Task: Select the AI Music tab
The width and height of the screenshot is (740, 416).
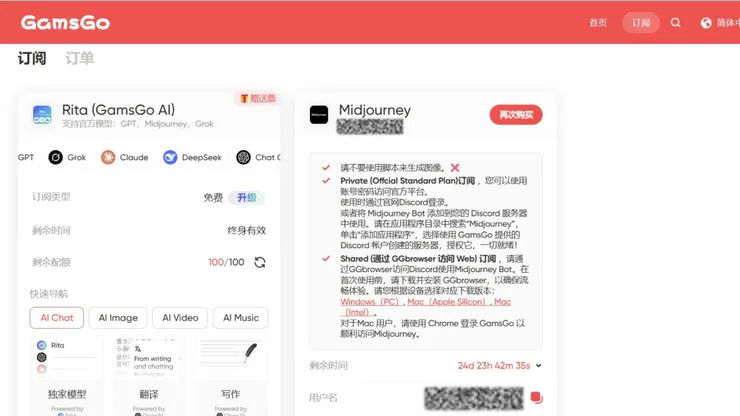Action: point(241,318)
